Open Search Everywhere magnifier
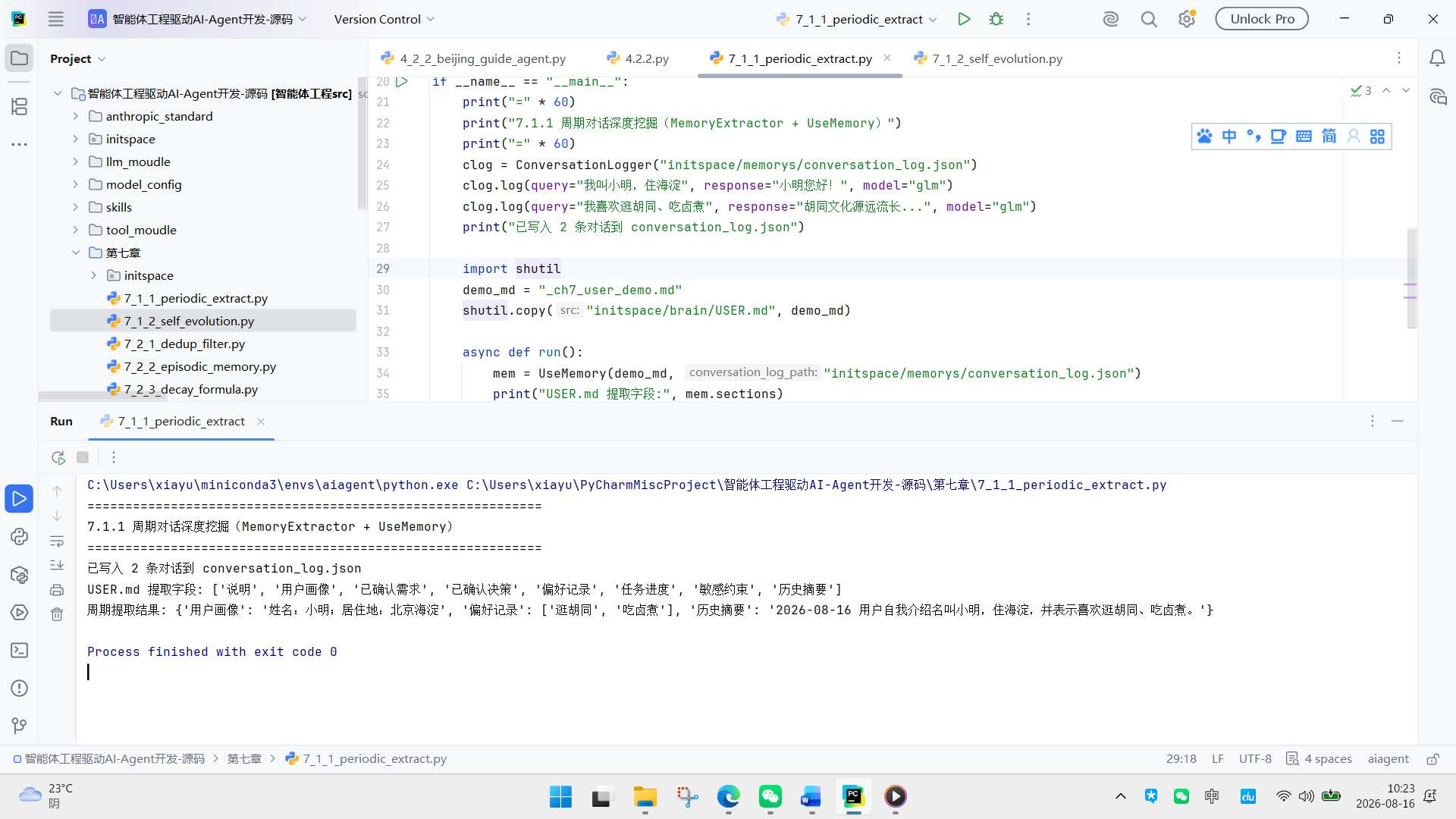Screen dimensions: 1456x819 [x=1149, y=19]
